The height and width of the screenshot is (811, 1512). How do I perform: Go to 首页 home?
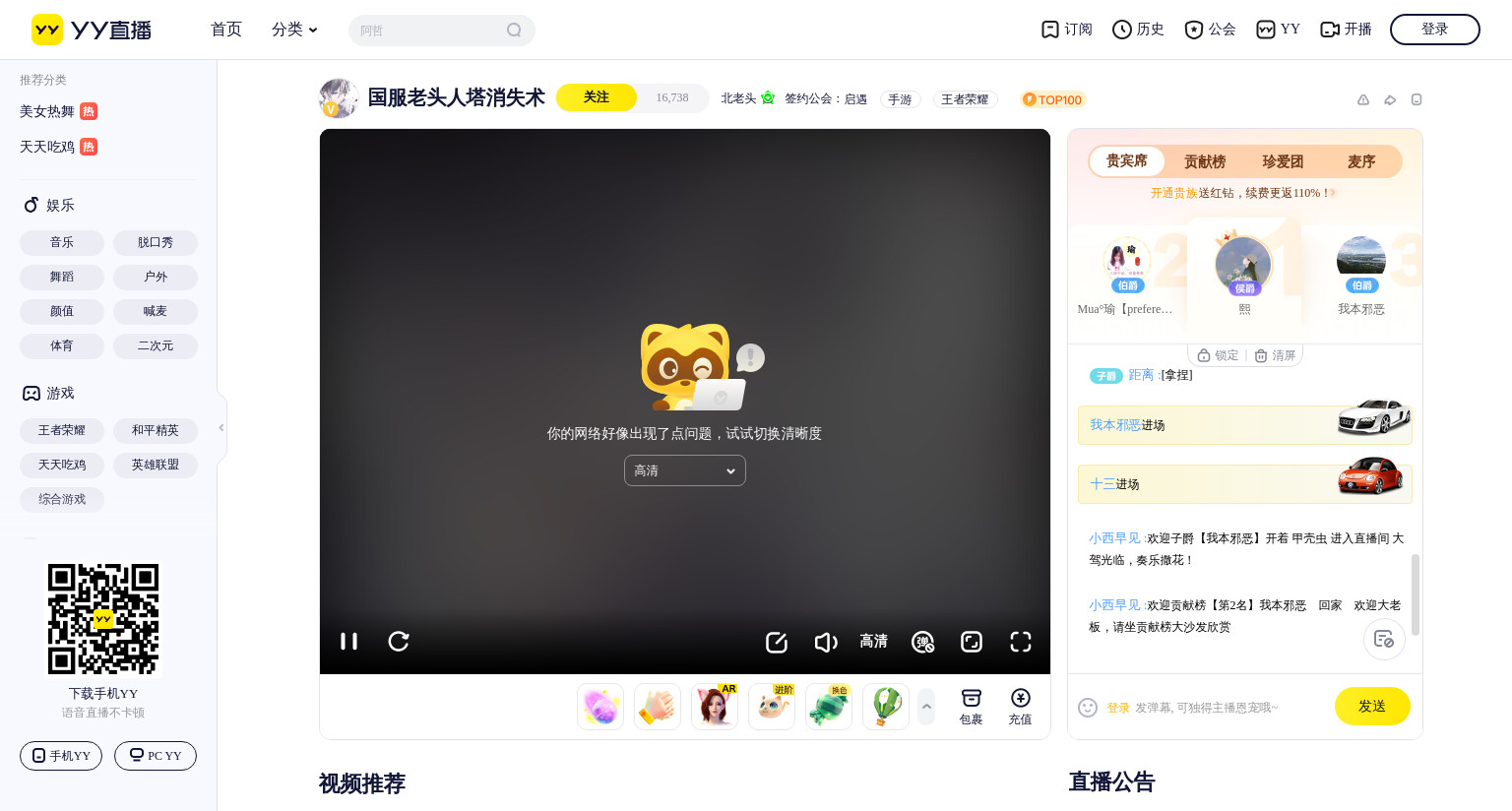tap(226, 30)
